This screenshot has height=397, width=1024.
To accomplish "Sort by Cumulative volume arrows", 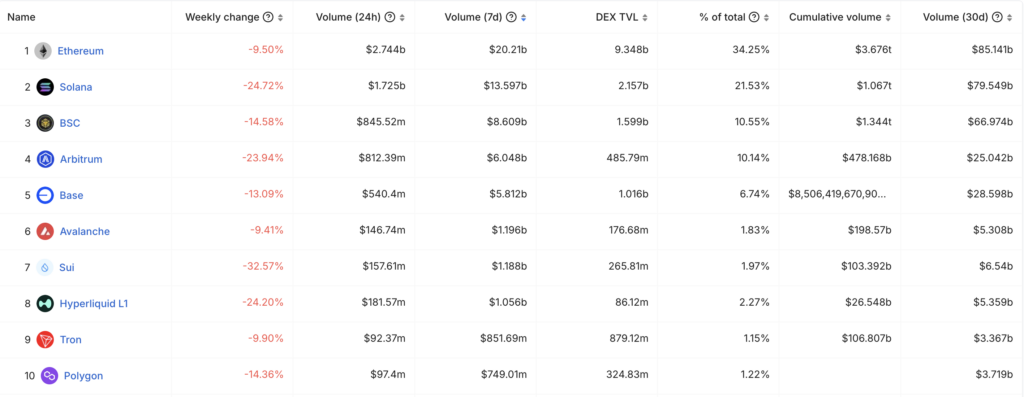I will [888, 18].
